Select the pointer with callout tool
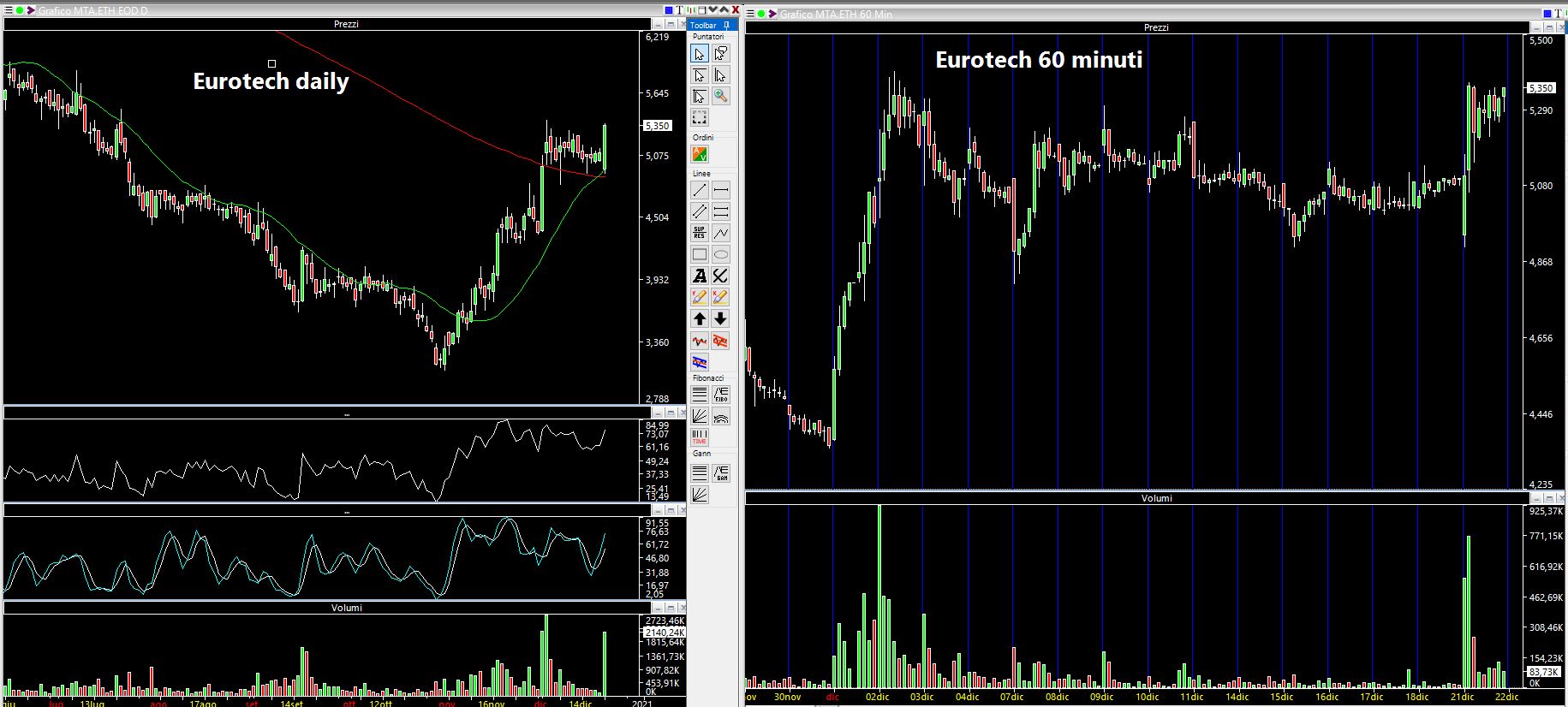The height and width of the screenshot is (707, 1568). (721, 54)
